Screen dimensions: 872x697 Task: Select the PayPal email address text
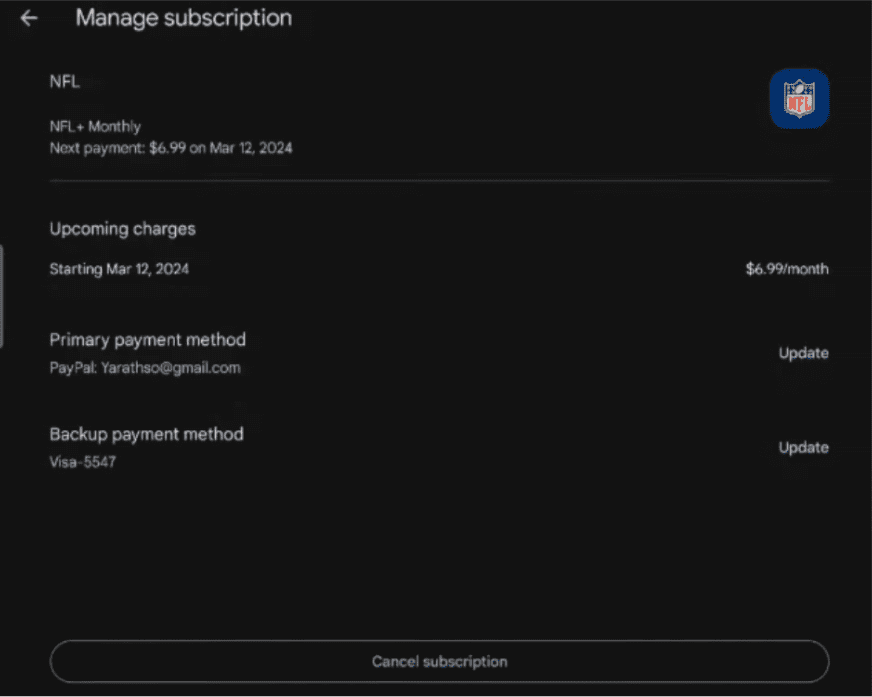[171, 368]
